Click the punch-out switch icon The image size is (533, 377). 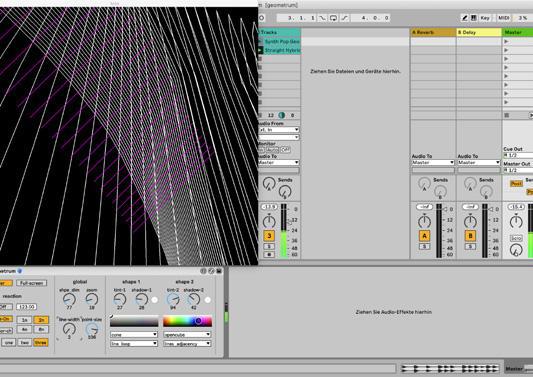coord(344,18)
